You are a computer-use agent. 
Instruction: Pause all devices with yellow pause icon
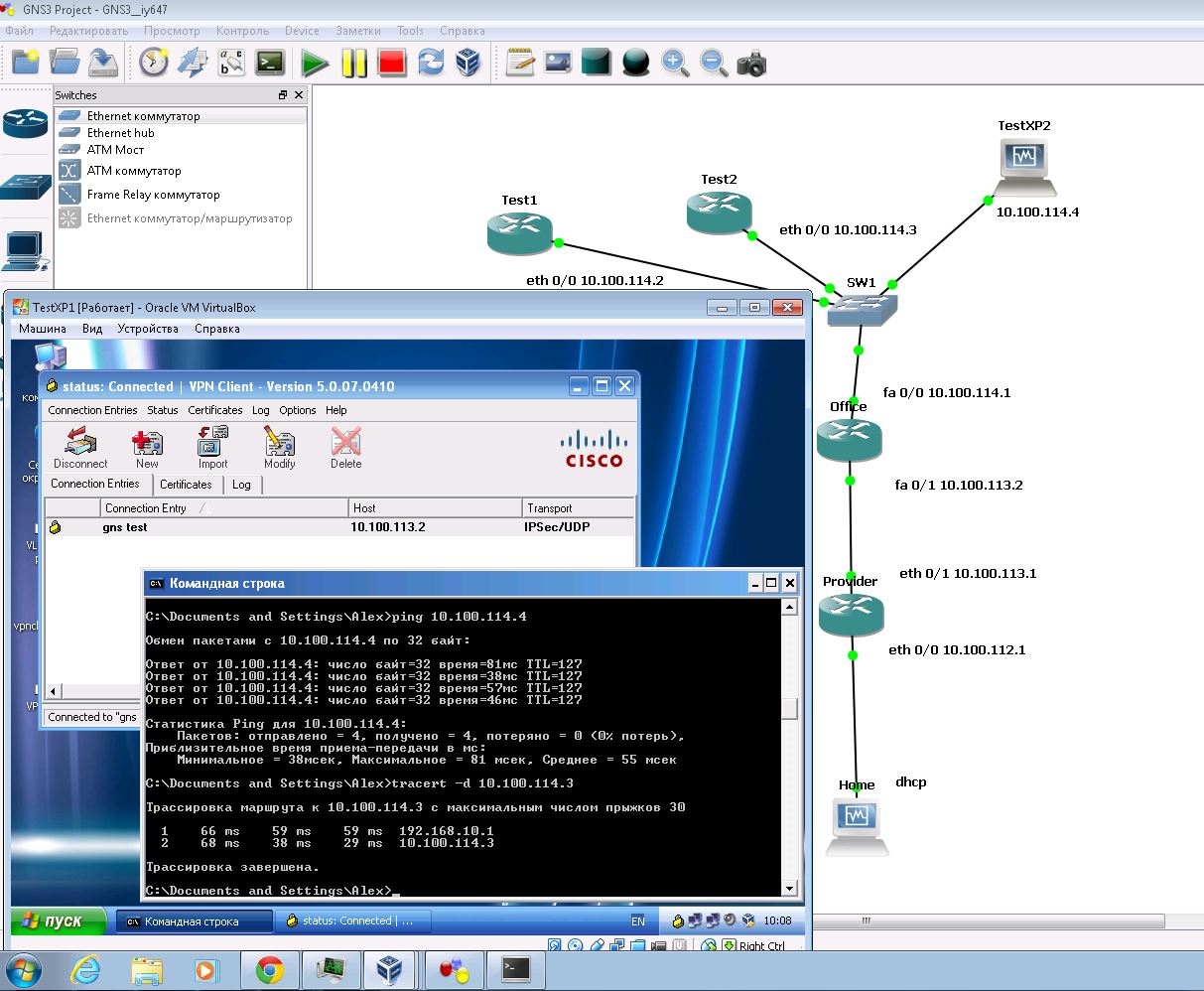pyautogui.click(x=354, y=64)
